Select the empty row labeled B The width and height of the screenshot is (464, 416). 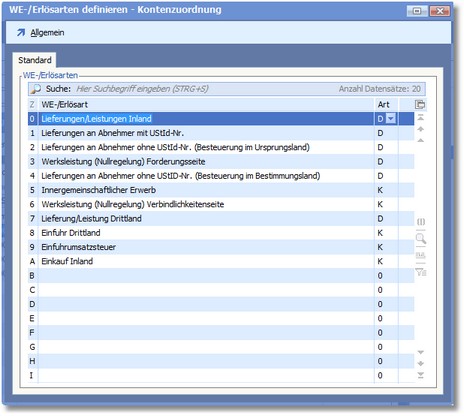point(221,276)
